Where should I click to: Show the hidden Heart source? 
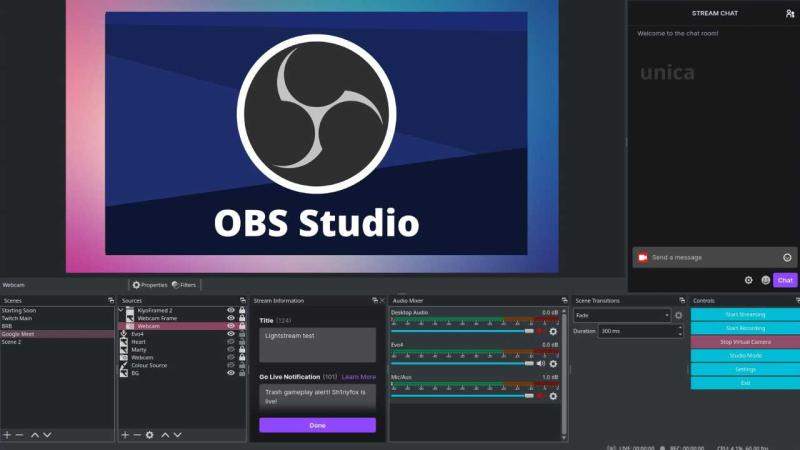click(x=231, y=342)
